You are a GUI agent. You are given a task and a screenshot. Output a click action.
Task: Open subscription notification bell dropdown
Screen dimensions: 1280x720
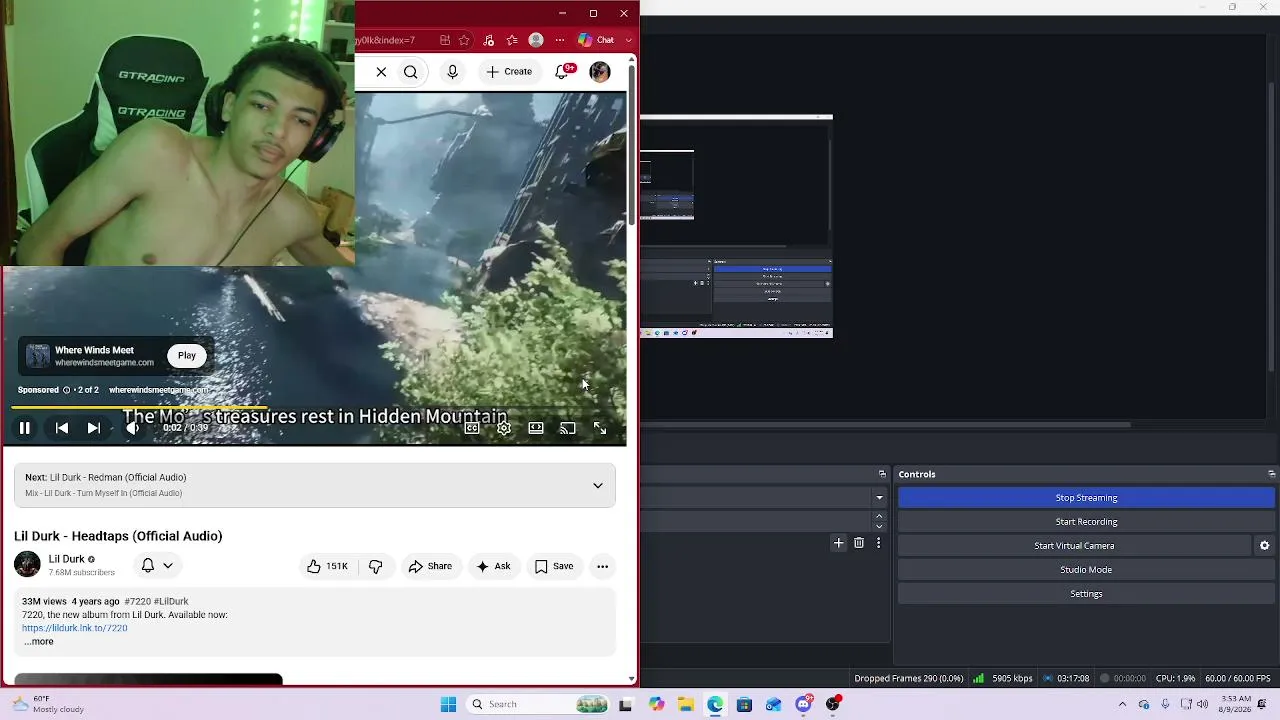pos(157,566)
